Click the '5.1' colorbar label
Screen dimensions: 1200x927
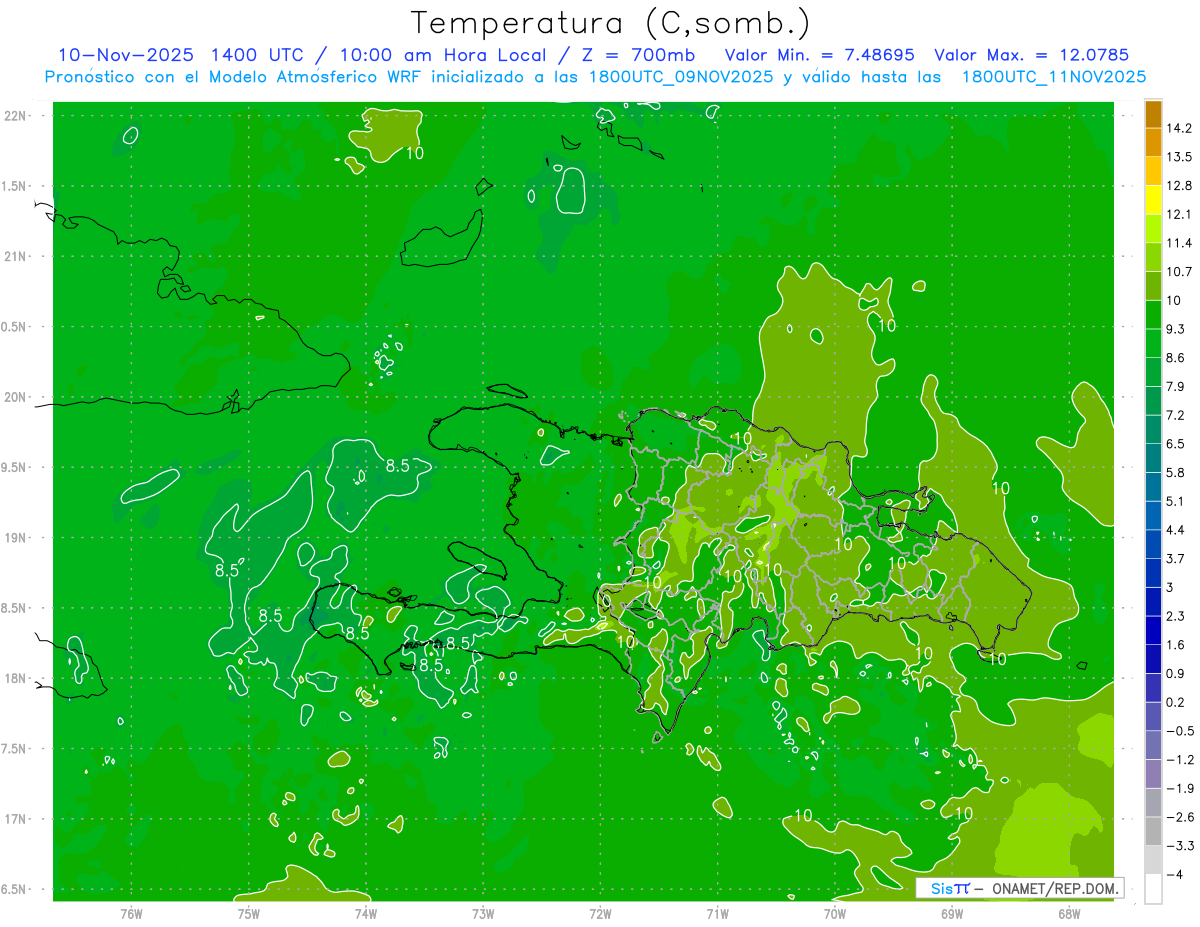coord(1175,501)
